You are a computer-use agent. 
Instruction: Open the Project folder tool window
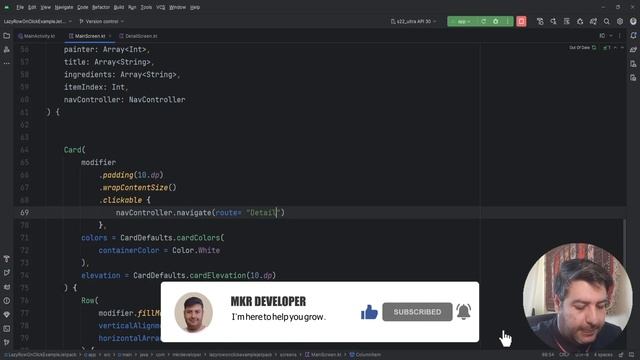(x=7, y=36)
